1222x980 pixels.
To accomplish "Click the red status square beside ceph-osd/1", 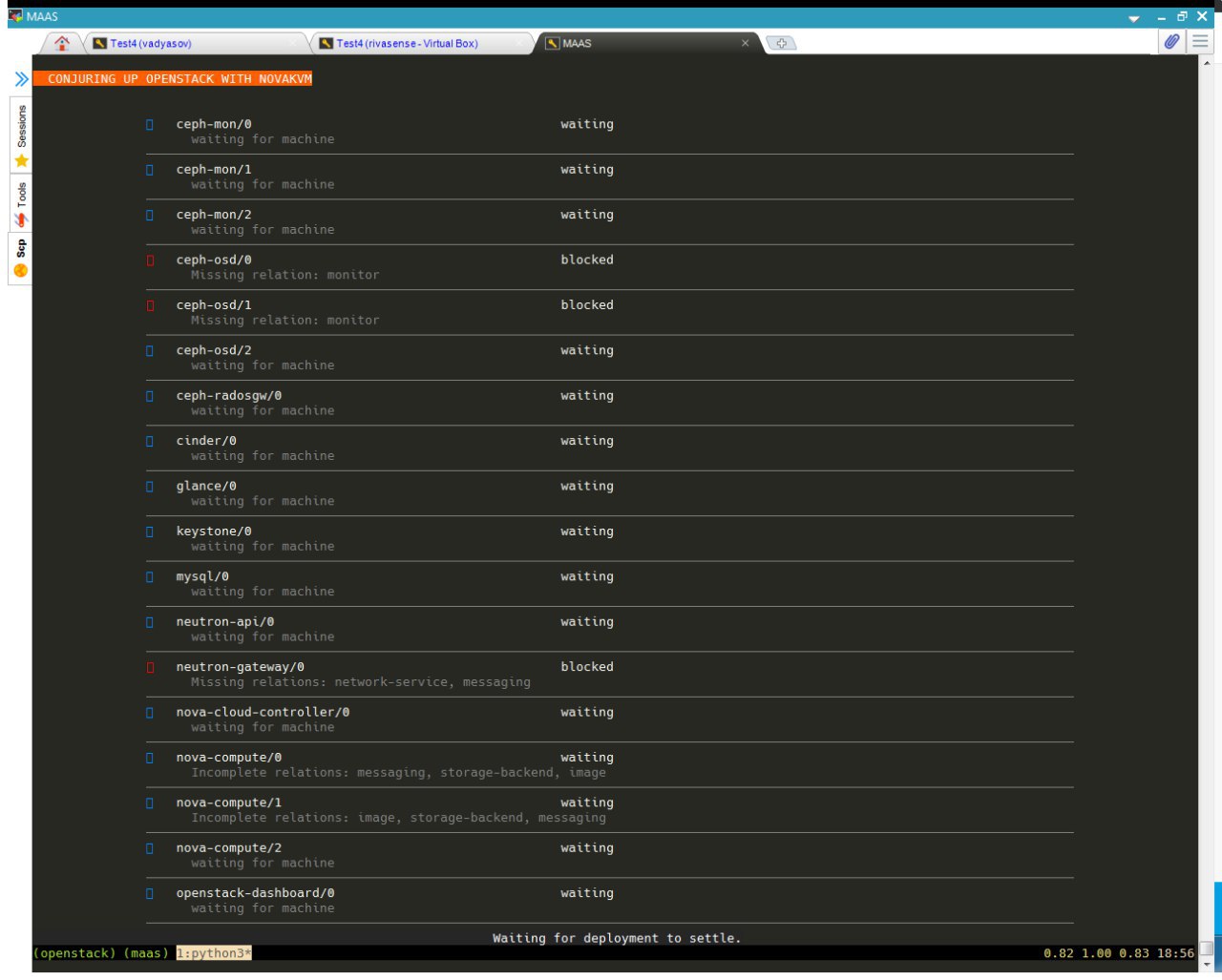I will (150, 305).
